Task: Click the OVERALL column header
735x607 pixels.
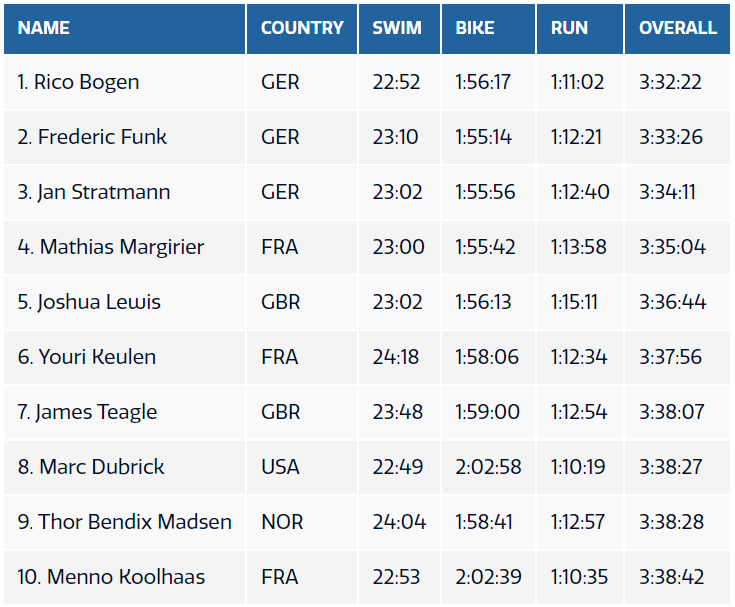Action: (677, 29)
